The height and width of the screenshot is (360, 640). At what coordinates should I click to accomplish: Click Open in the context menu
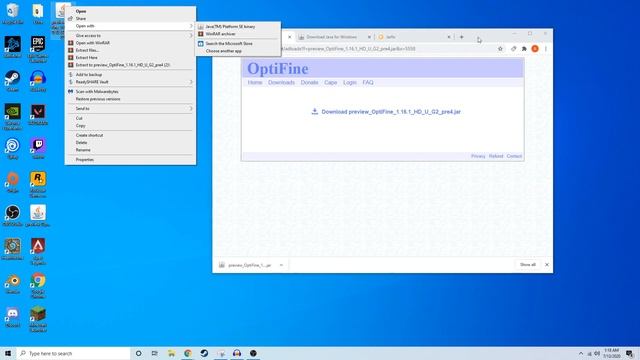(x=130, y=11)
